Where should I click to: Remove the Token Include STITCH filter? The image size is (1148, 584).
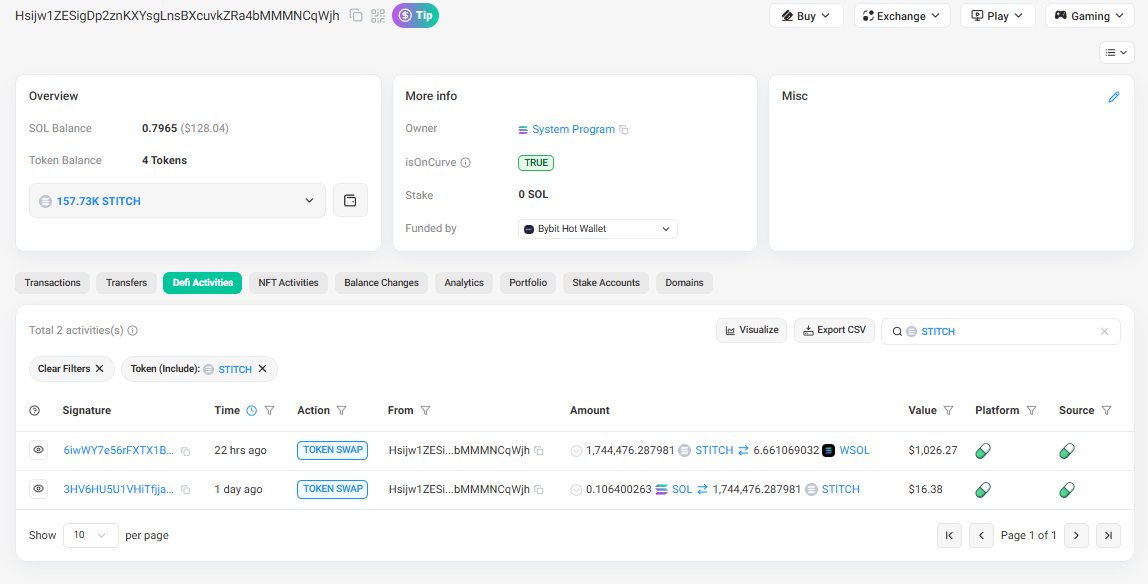(262, 369)
